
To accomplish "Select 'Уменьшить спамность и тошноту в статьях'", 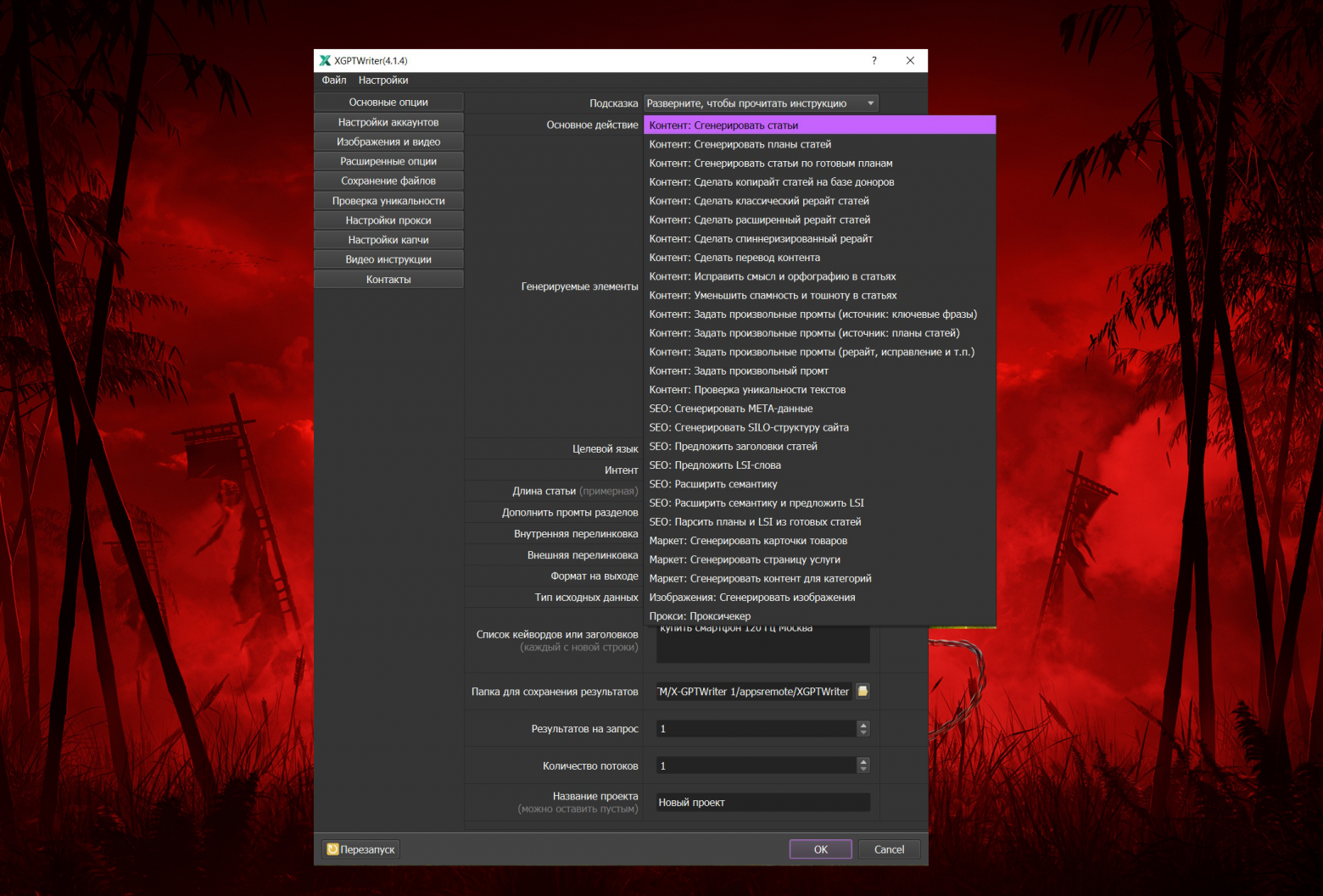I will [x=820, y=295].
